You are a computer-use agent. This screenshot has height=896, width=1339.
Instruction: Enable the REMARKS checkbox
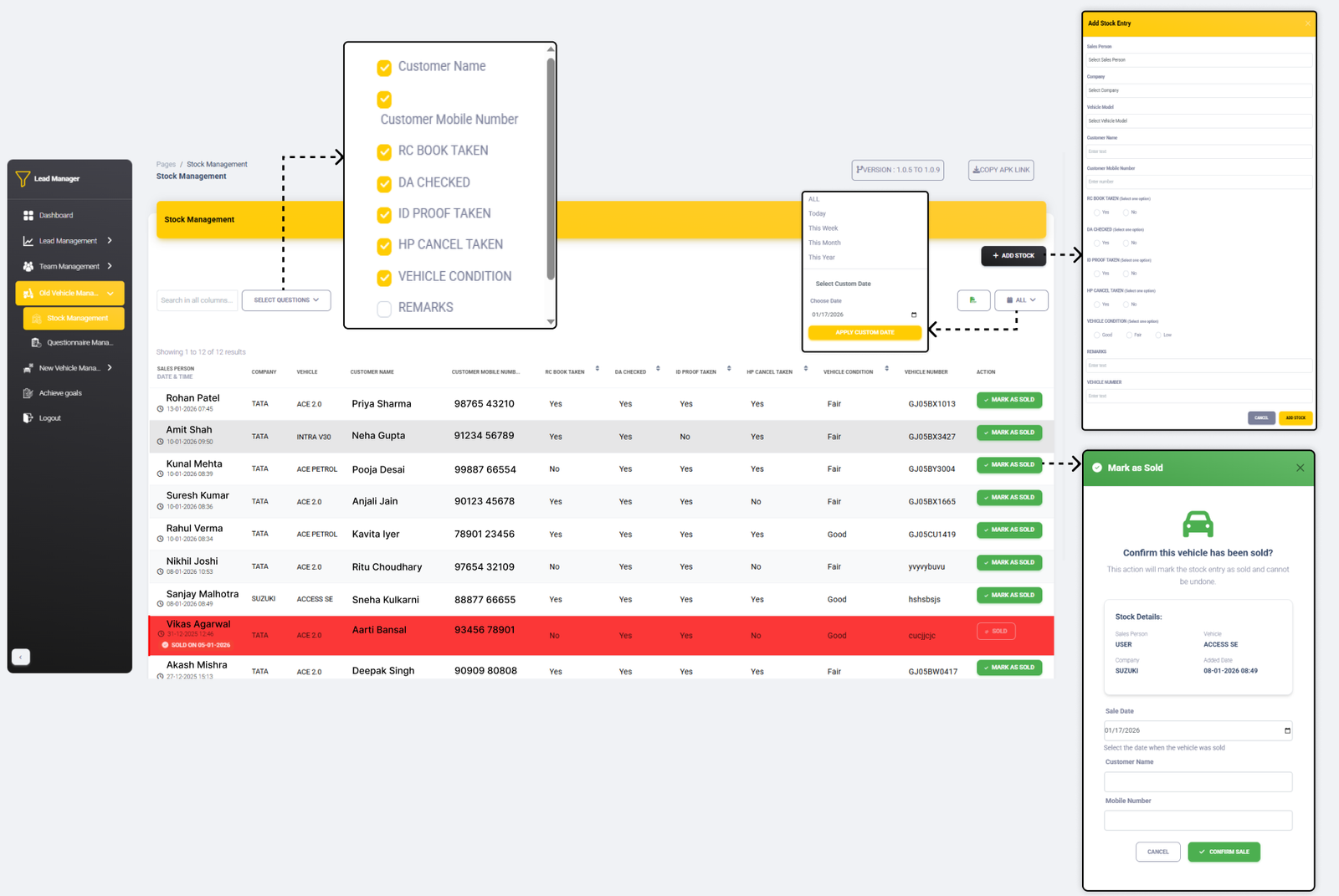384,309
